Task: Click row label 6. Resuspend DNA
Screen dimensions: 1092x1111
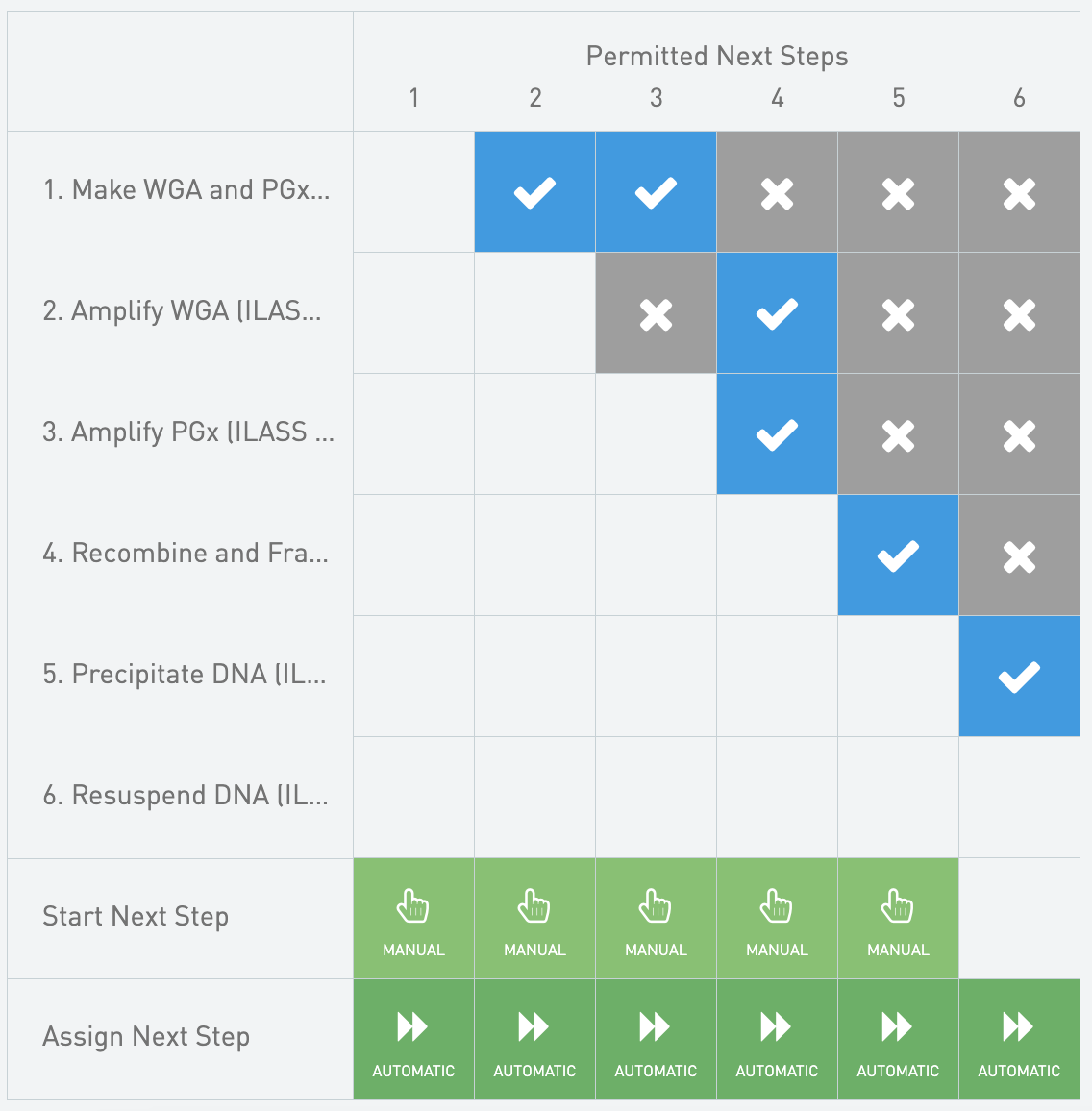Action: coord(186,796)
